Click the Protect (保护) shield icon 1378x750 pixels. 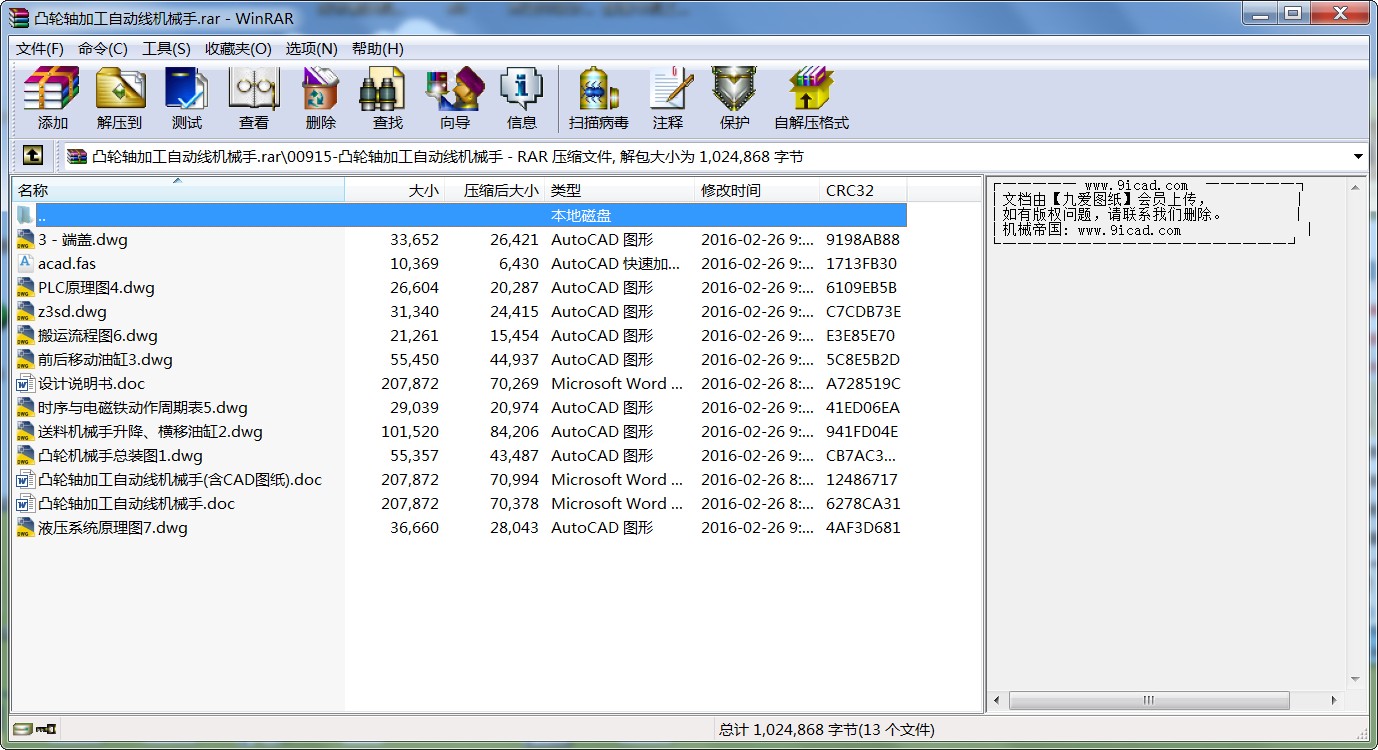tap(734, 98)
